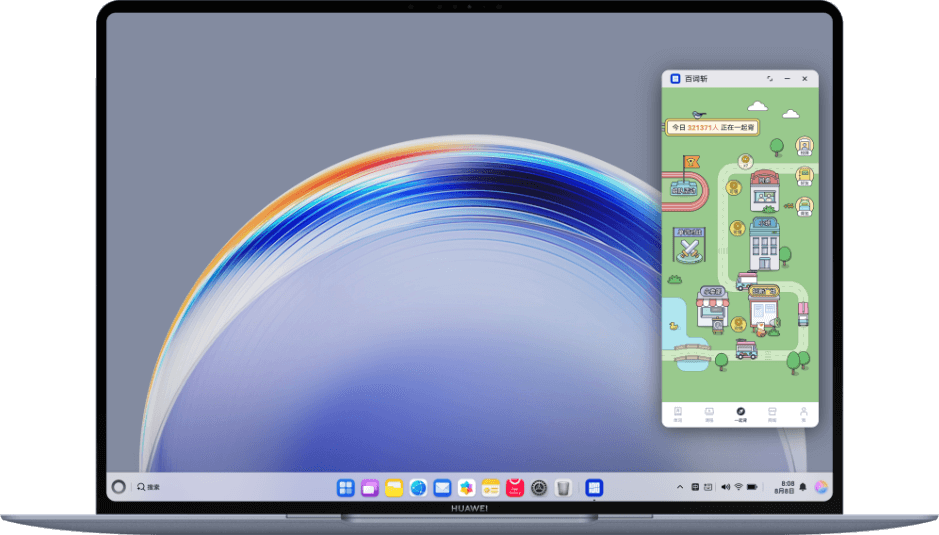Click the pink van near the blue tower
The image size is (939, 535).
point(746,280)
